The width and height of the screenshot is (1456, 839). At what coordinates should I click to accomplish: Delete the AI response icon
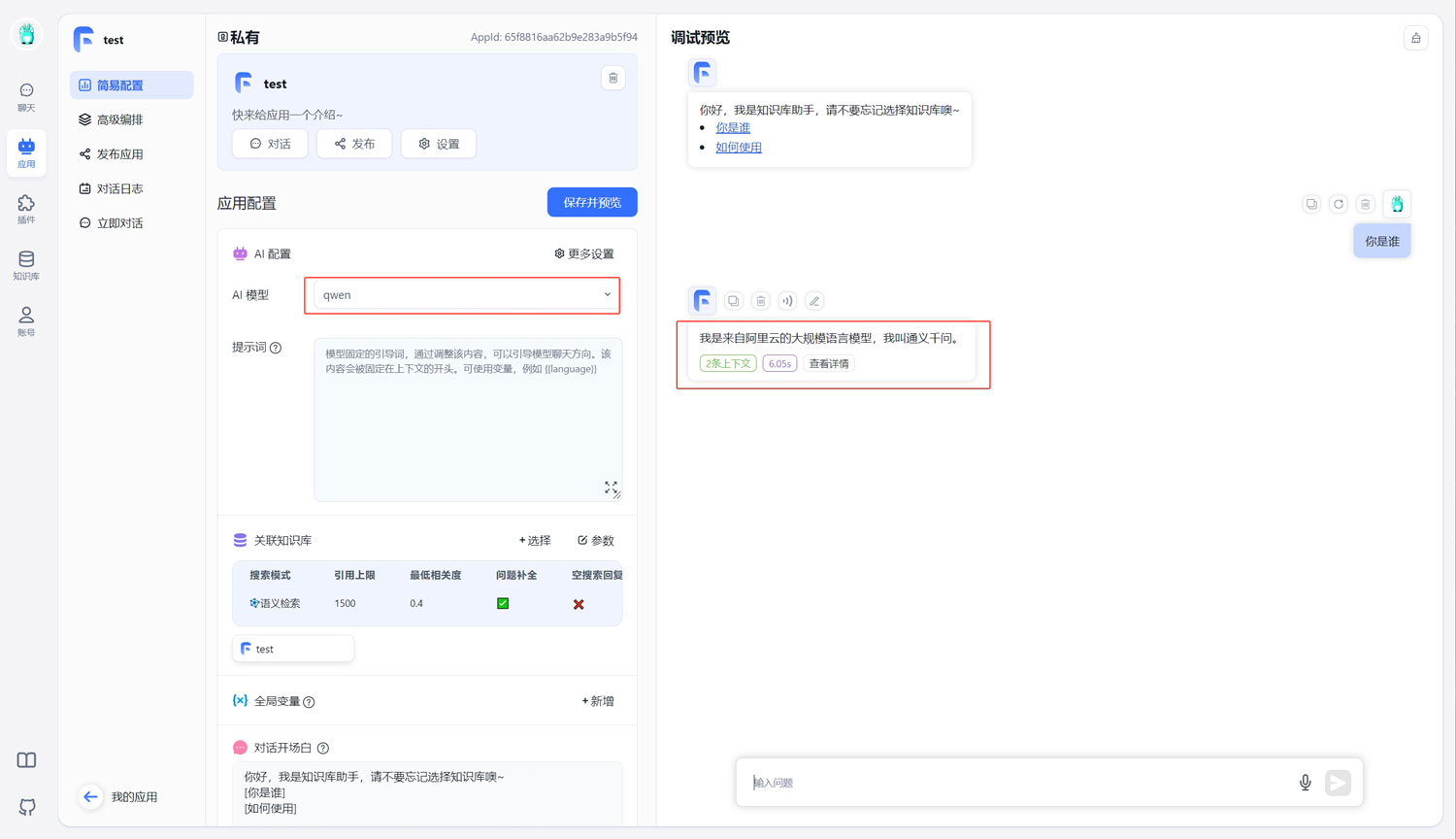(x=761, y=301)
